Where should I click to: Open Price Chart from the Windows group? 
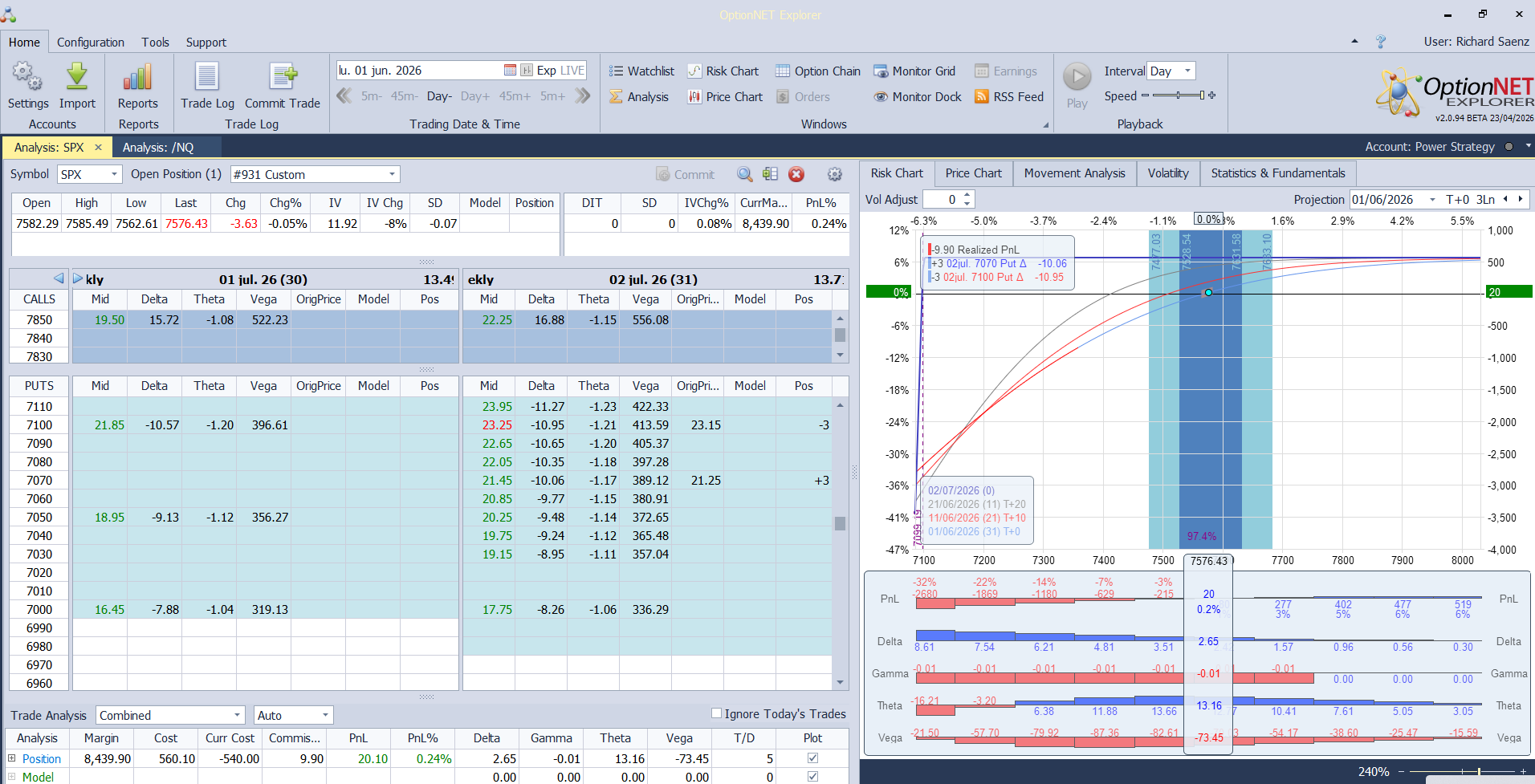(725, 97)
